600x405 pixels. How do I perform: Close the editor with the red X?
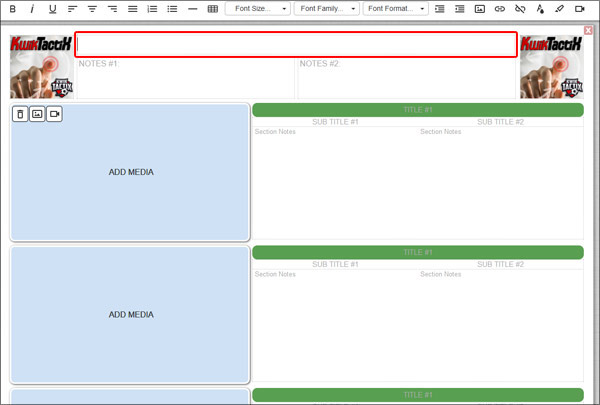tap(588, 30)
